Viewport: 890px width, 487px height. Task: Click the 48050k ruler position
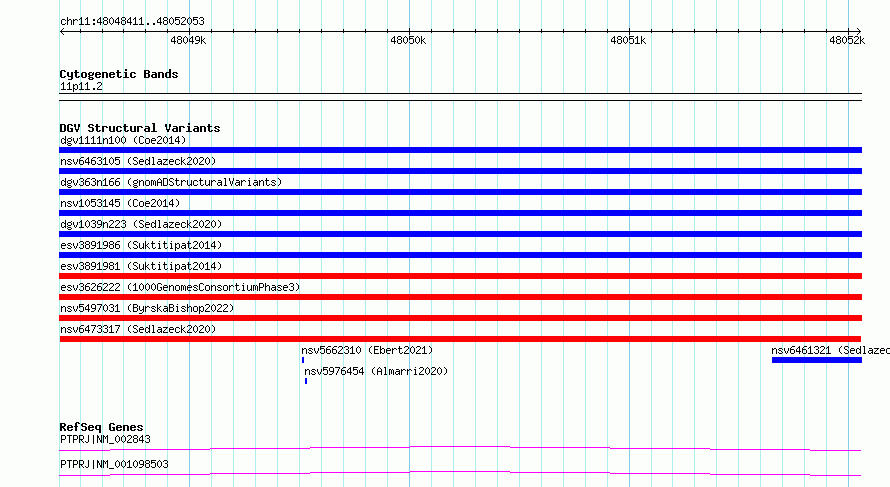pyautogui.click(x=408, y=40)
